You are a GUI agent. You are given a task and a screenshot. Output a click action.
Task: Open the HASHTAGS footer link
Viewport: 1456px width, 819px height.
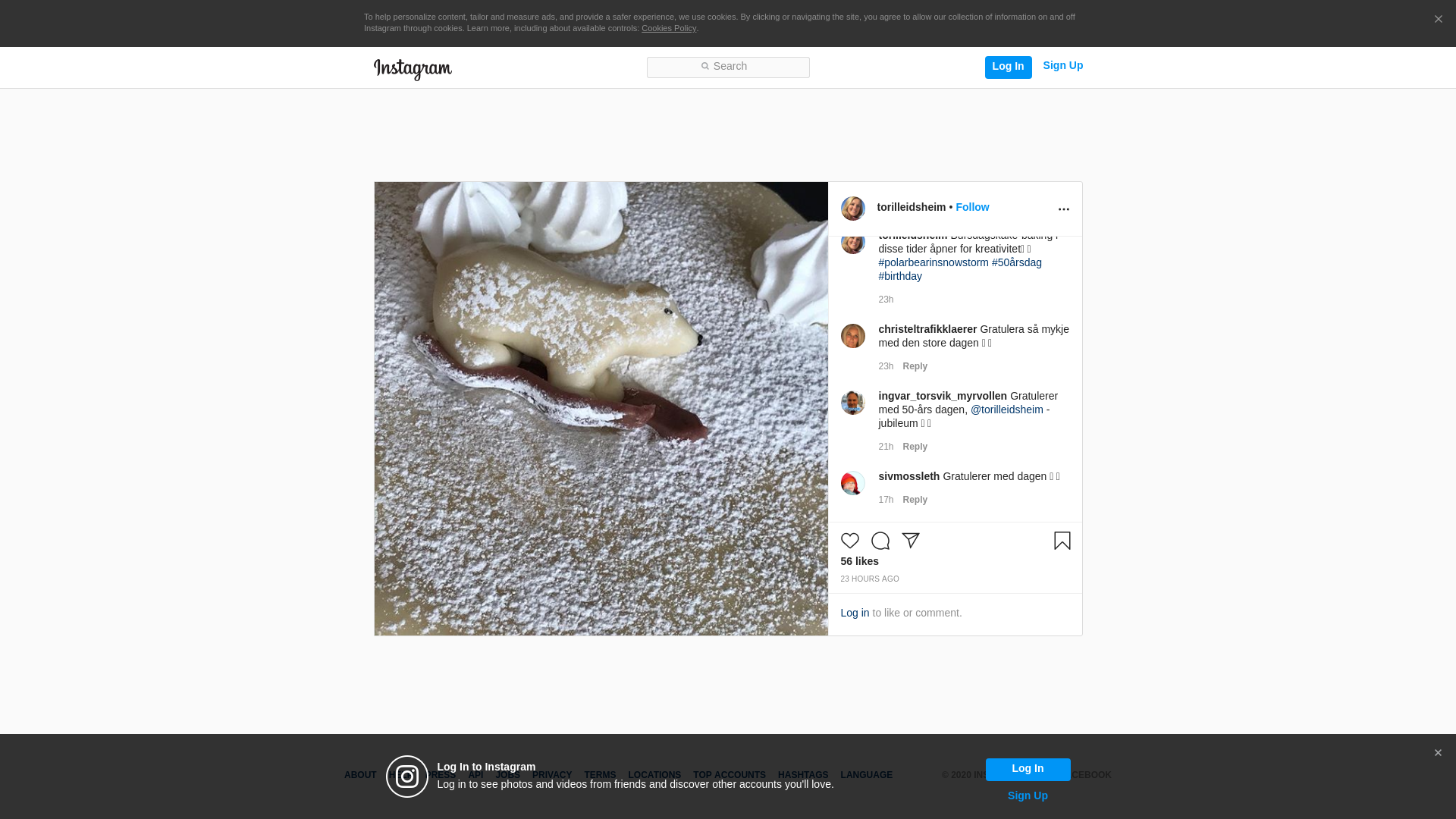803,776
